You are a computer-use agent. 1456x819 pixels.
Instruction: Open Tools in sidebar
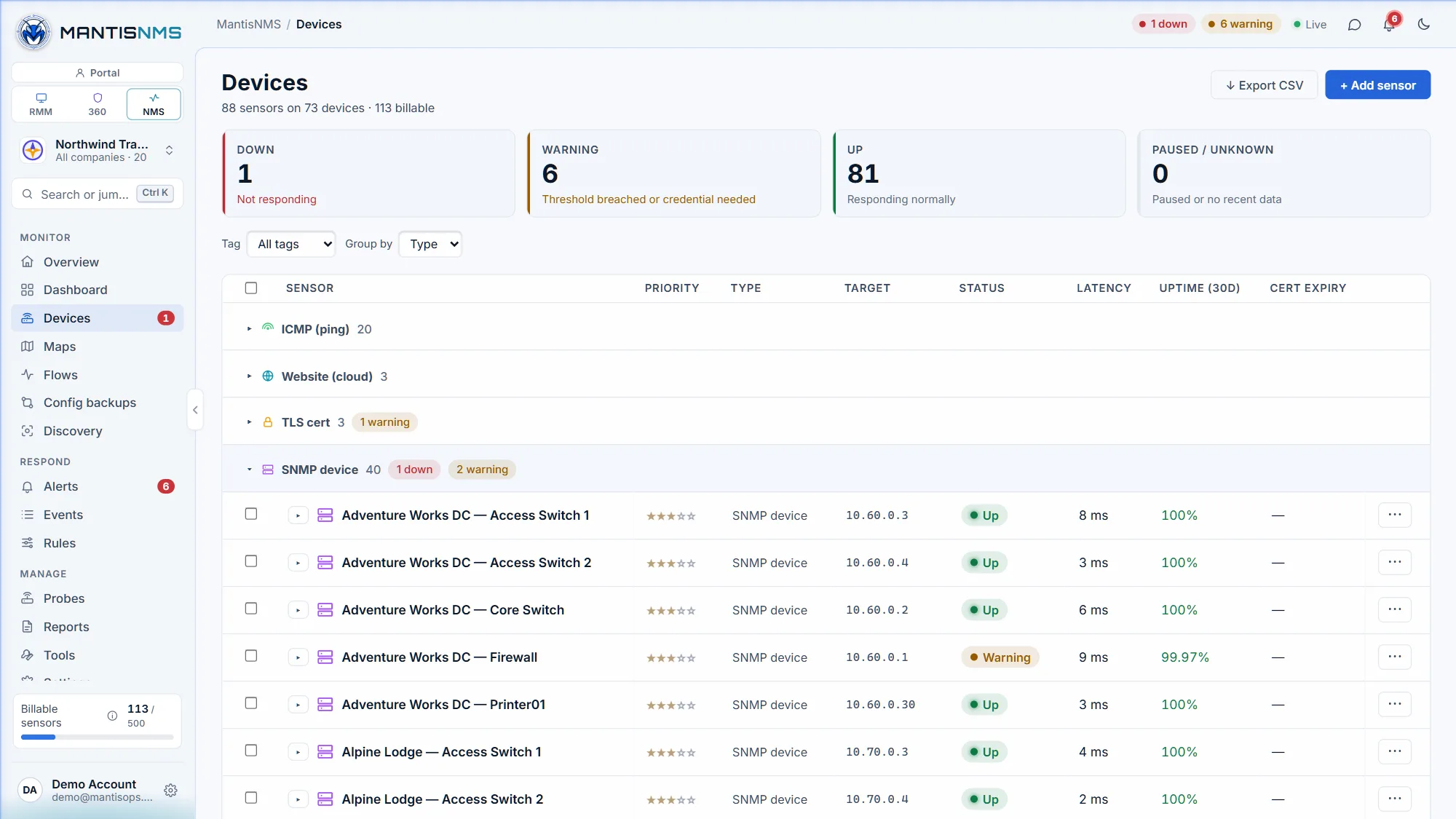(x=98, y=655)
